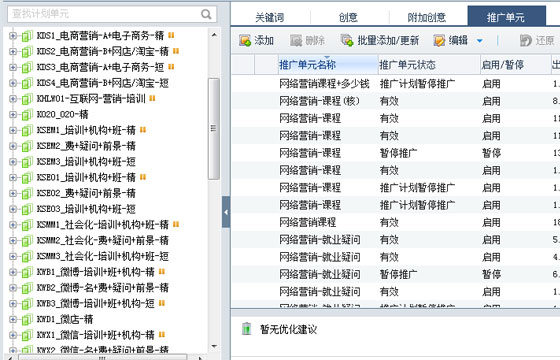This screenshot has width=560, height=360.
Task: Click pause marker beside KHLW01-互联网-营销-培训
Action: [x=152, y=98]
